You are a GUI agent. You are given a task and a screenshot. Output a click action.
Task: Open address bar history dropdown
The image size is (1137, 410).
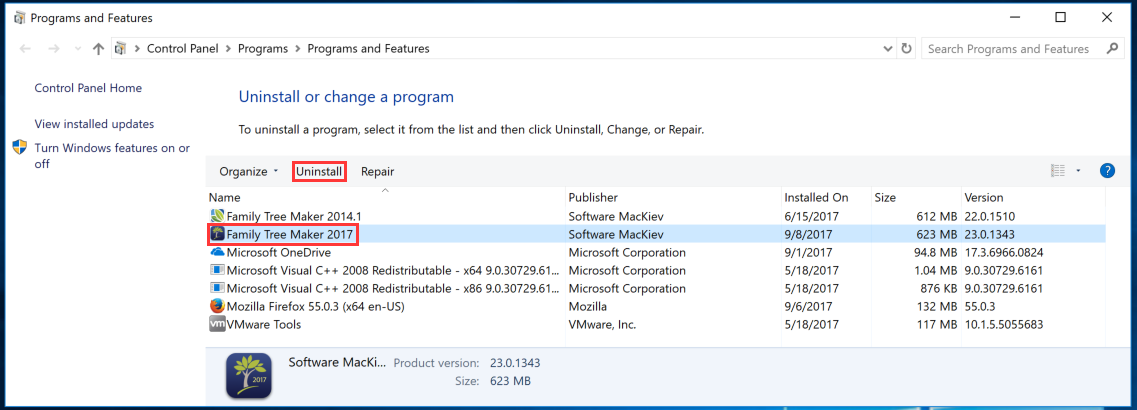[888, 49]
